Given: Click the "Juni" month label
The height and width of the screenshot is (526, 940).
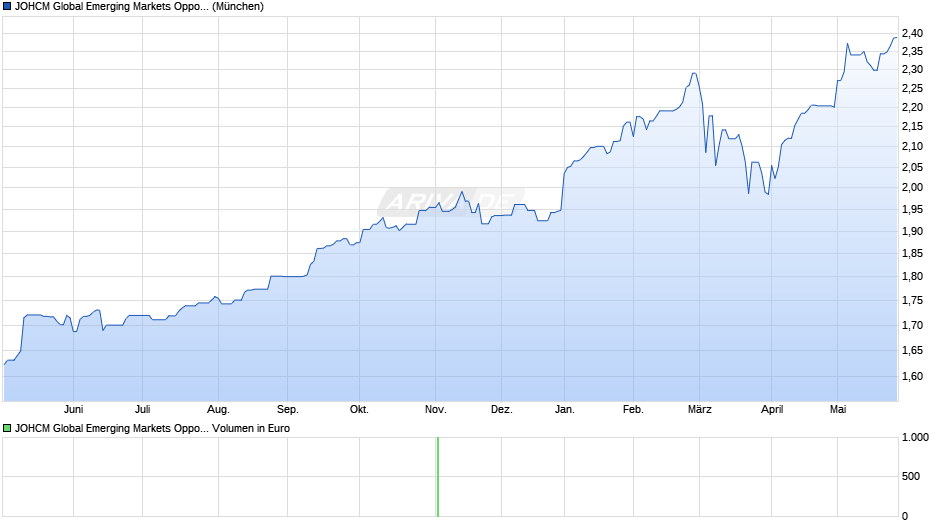Looking at the screenshot, I should pos(74,410).
